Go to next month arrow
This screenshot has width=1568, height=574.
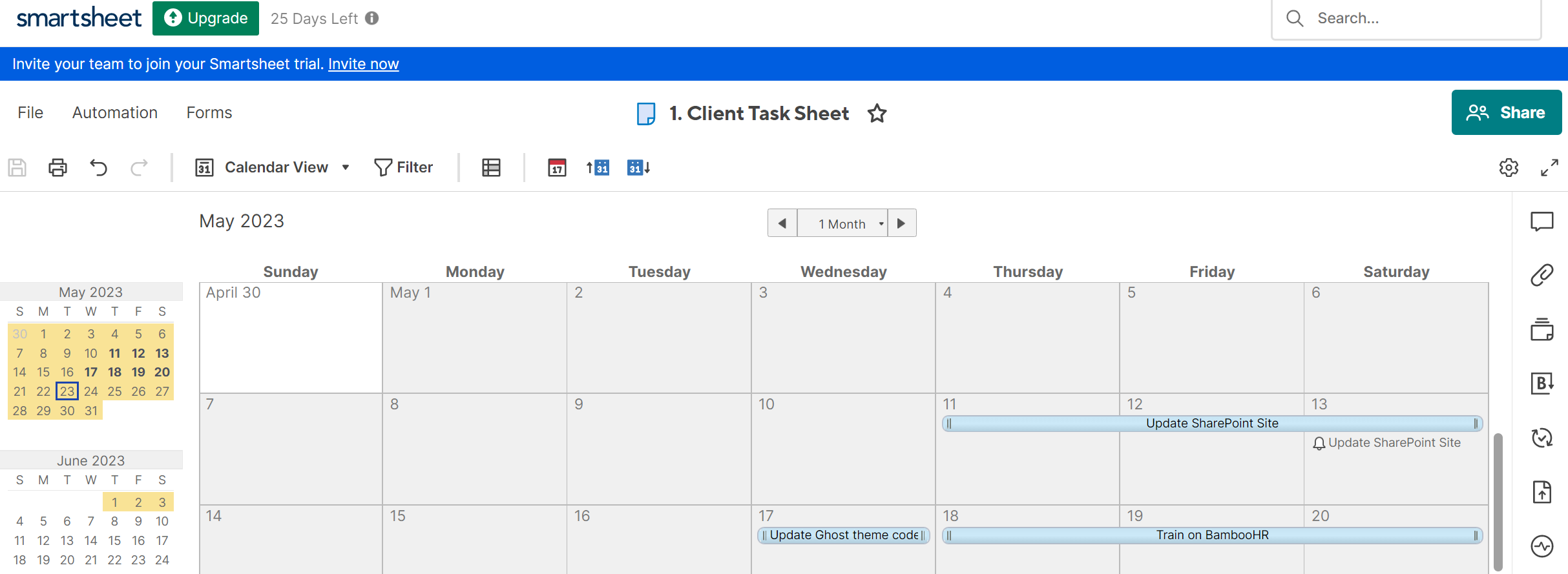coord(902,223)
